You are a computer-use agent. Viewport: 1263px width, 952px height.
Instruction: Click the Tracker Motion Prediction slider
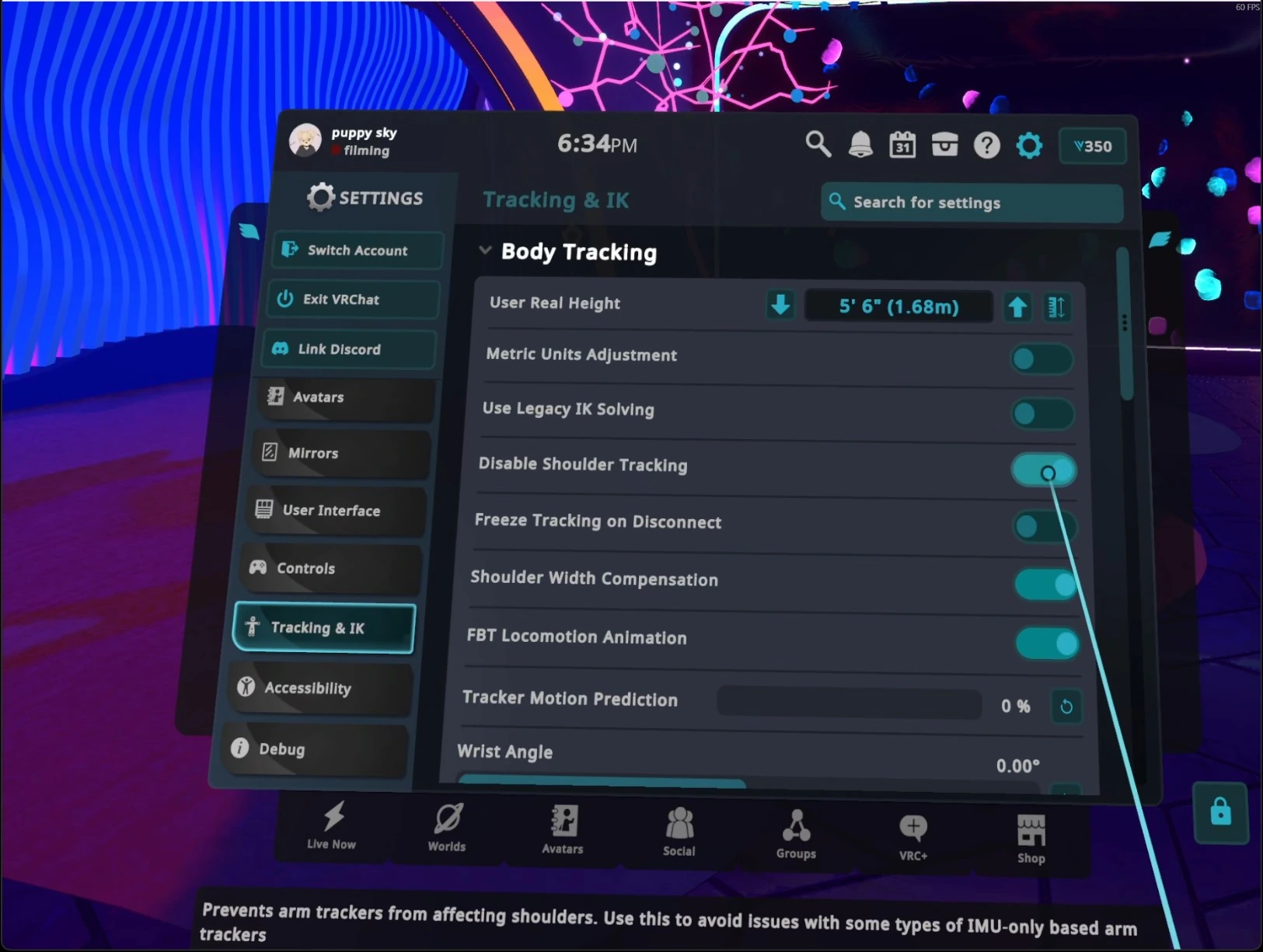[x=849, y=703]
